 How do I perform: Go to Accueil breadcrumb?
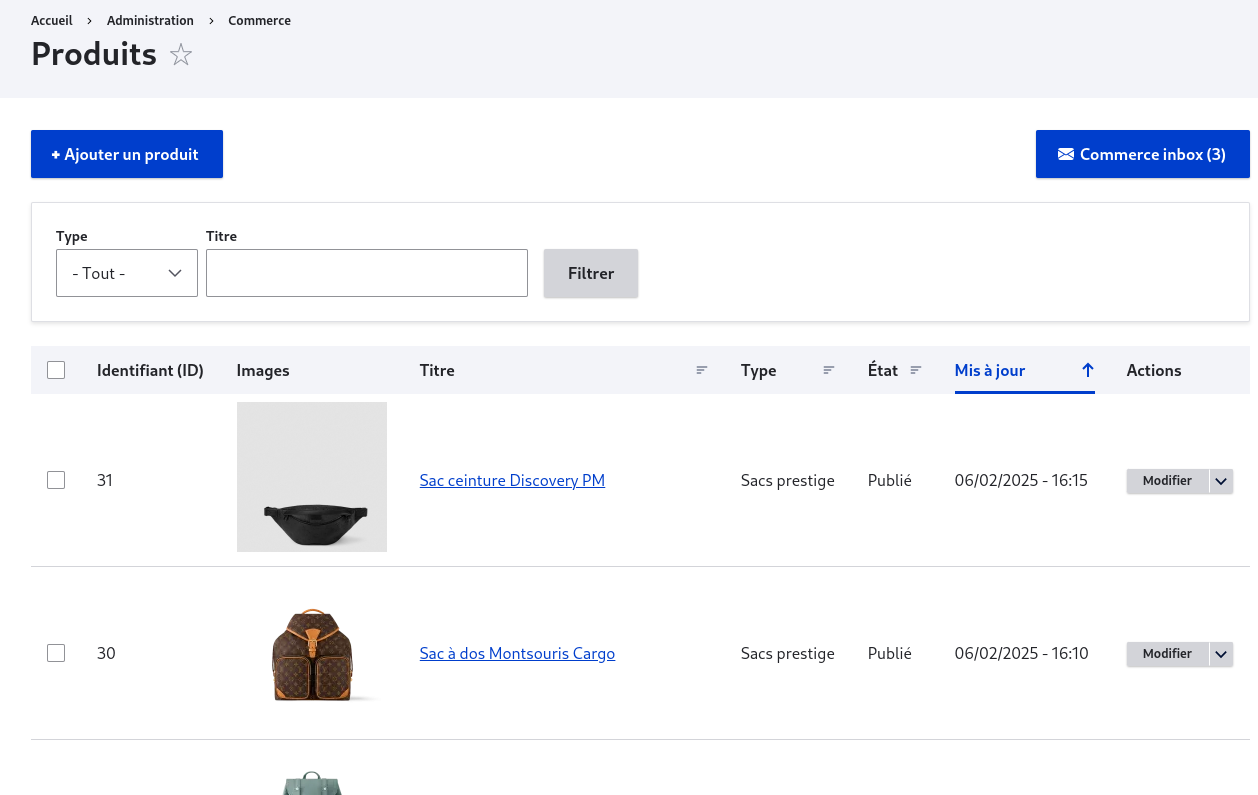click(52, 20)
